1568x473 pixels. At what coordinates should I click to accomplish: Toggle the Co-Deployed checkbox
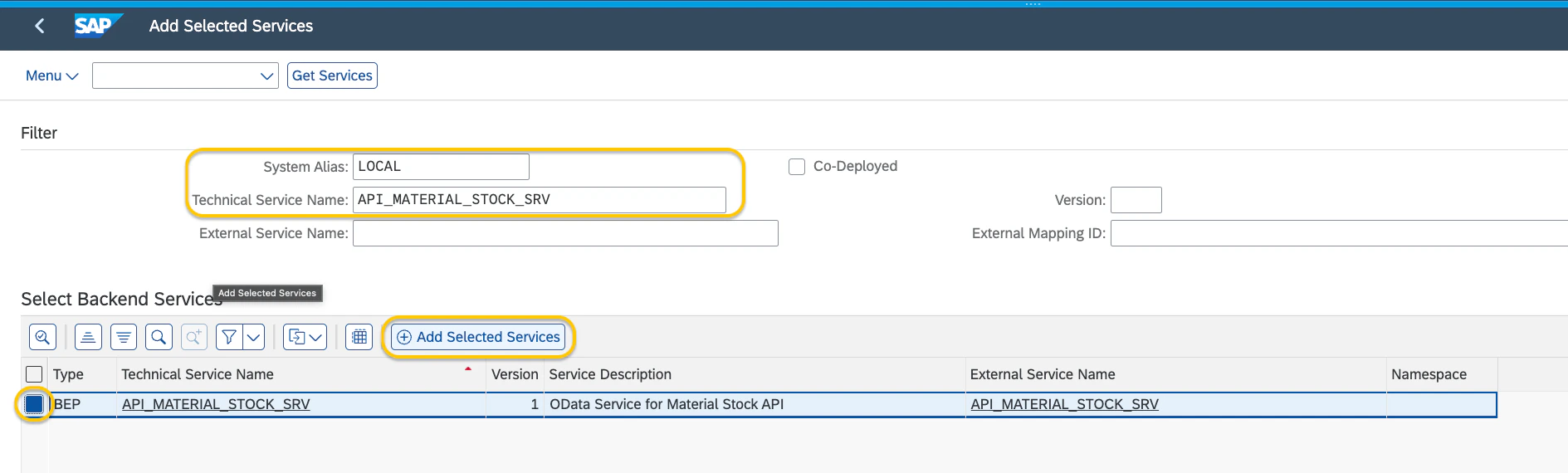click(x=797, y=167)
